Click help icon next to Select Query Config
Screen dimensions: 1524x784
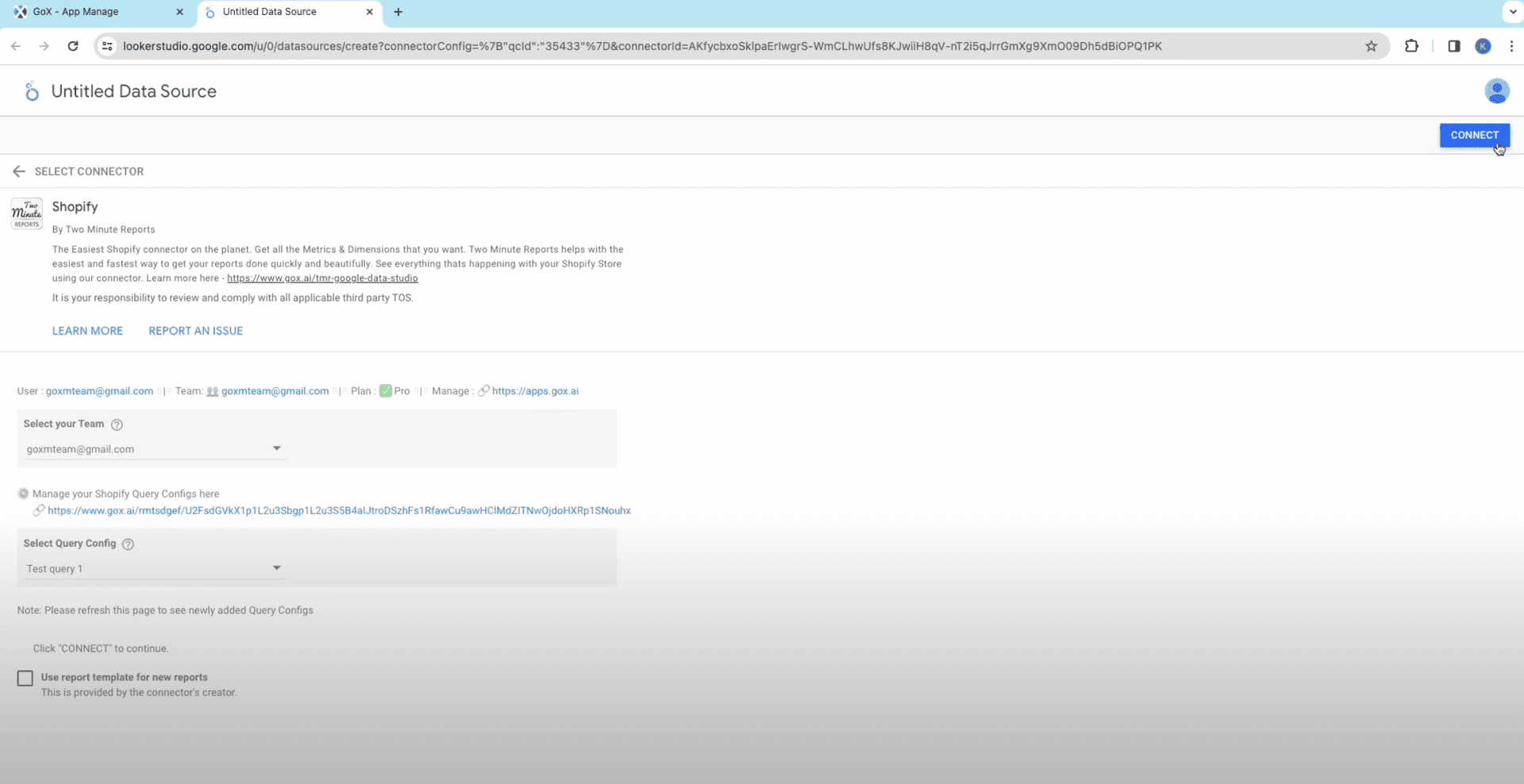tap(128, 544)
